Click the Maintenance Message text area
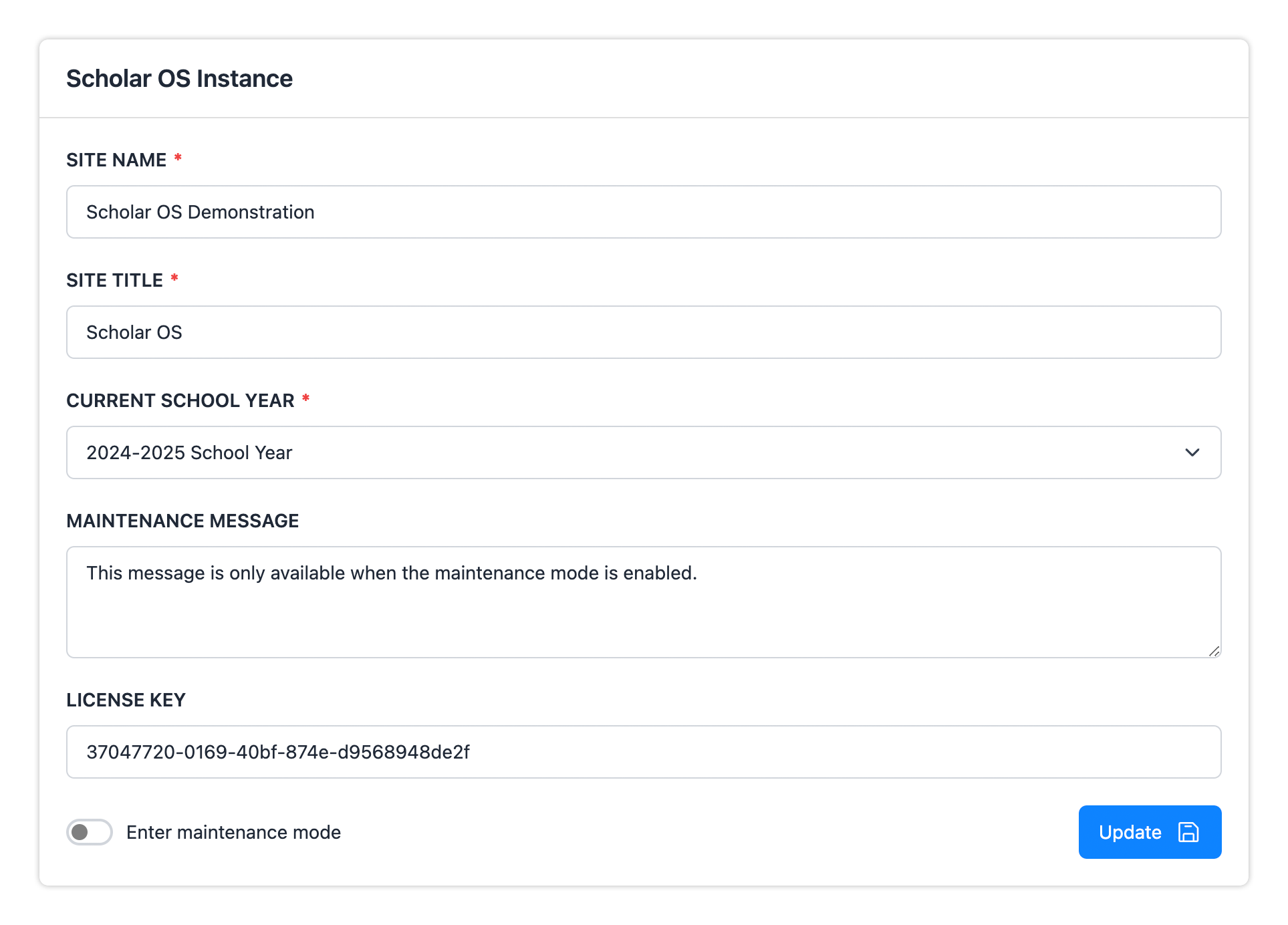Image resolution: width=1288 pixels, height=925 pixels. [x=644, y=602]
